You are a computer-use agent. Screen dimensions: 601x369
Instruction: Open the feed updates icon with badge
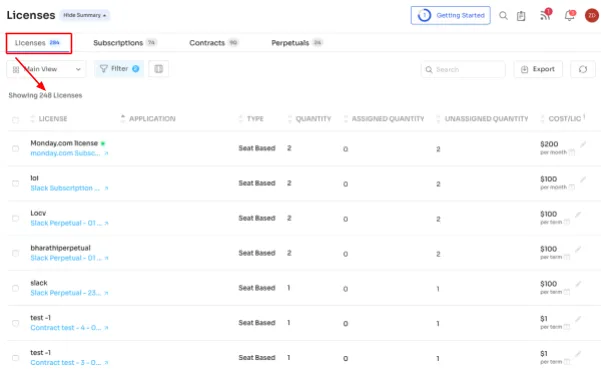[x=545, y=15]
